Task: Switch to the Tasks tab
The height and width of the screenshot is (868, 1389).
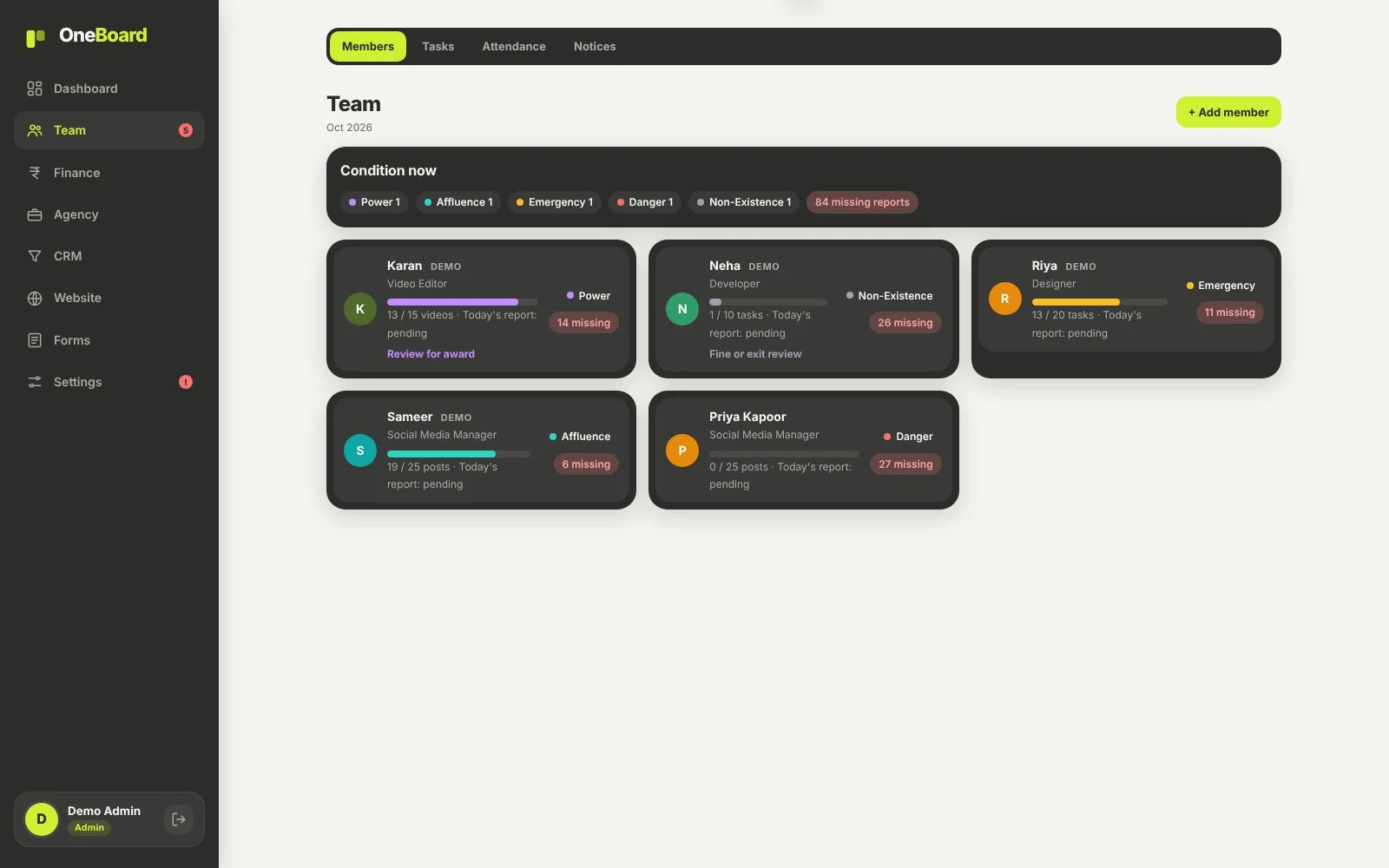Action: click(x=438, y=47)
